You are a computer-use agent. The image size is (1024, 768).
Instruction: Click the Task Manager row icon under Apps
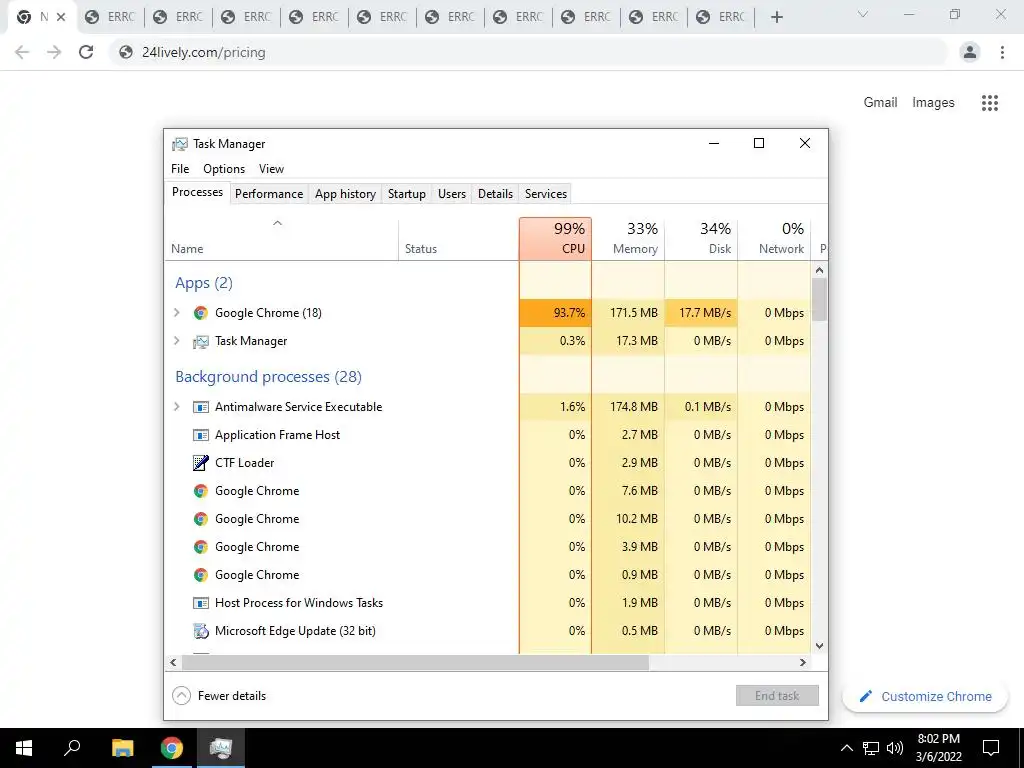pyautogui.click(x=200, y=341)
